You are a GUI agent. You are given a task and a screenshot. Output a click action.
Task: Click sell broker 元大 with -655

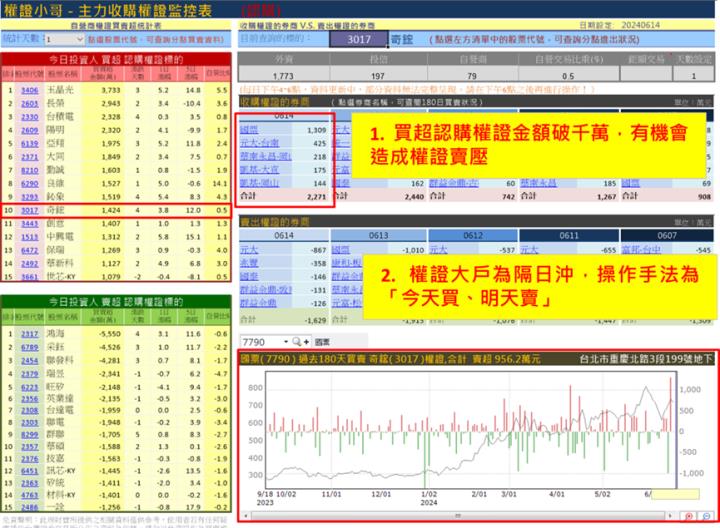click(529, 250)
